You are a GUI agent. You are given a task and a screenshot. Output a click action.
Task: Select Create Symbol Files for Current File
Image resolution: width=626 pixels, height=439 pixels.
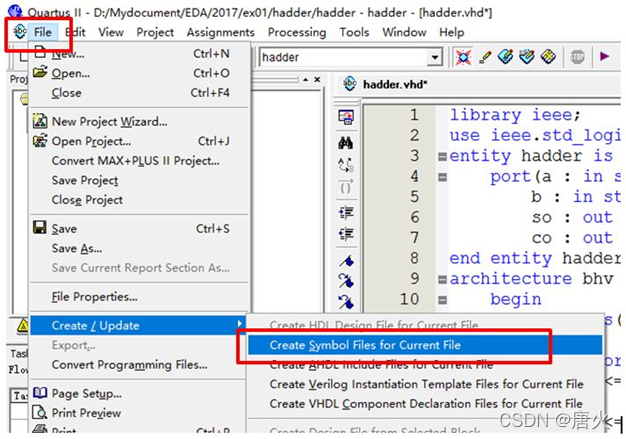[425, 345]
